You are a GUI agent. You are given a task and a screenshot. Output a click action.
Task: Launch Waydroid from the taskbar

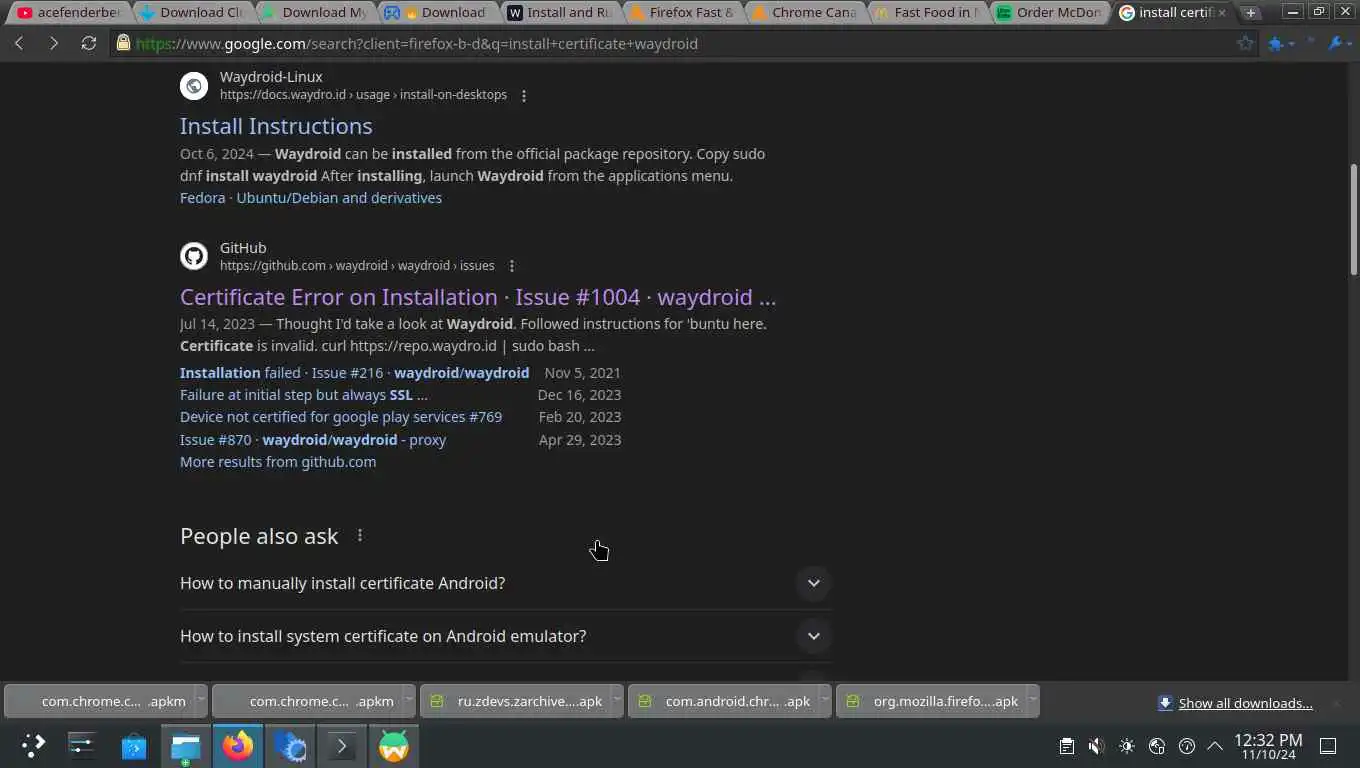(x=394, y=745)
